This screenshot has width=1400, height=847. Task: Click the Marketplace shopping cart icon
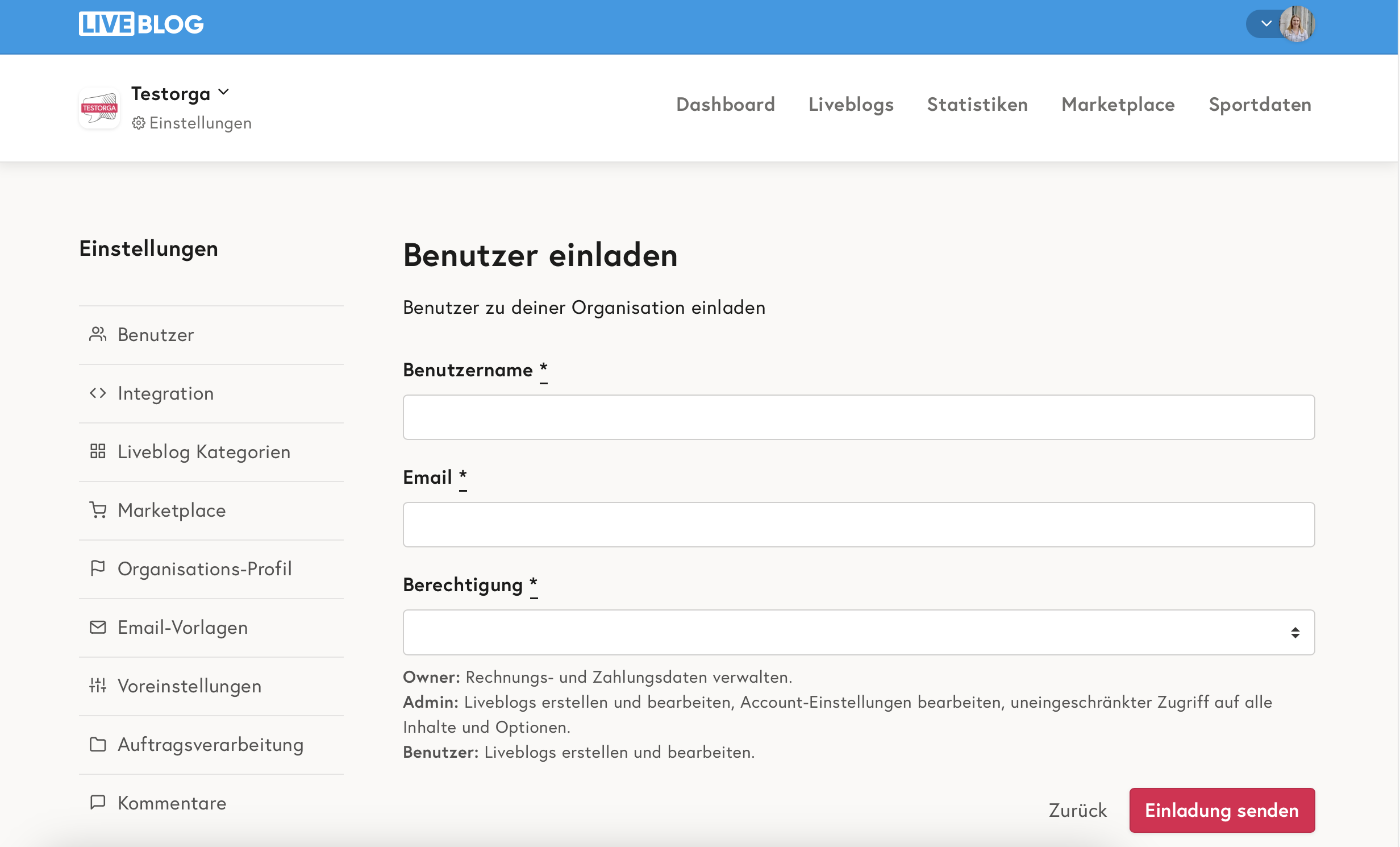[x=98, y=510]
